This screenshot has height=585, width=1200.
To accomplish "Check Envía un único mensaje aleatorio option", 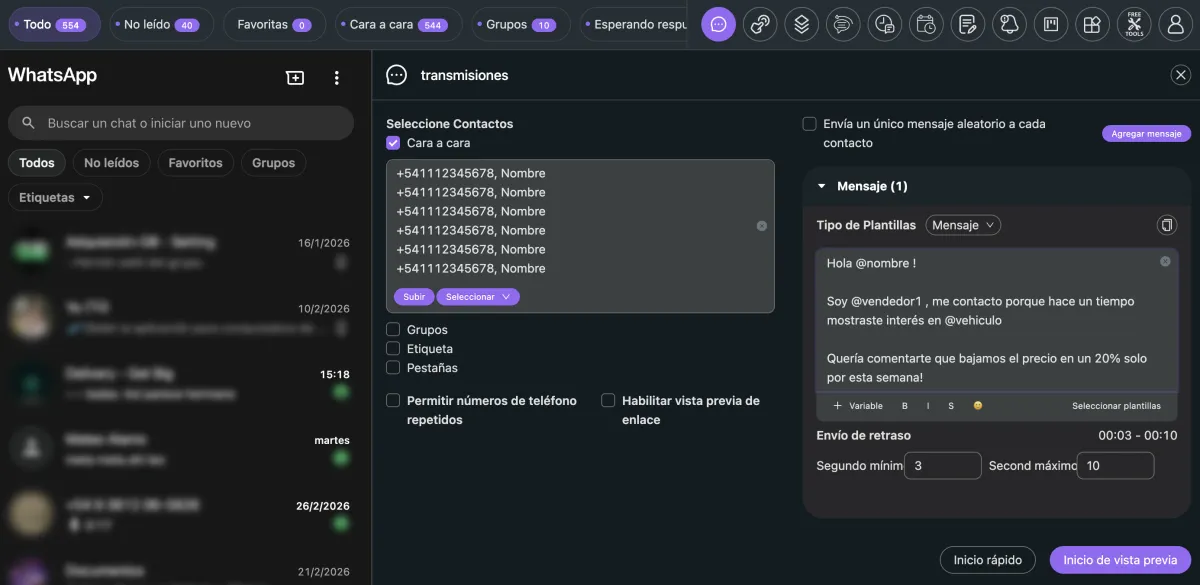I will click(x=809, y=124).
